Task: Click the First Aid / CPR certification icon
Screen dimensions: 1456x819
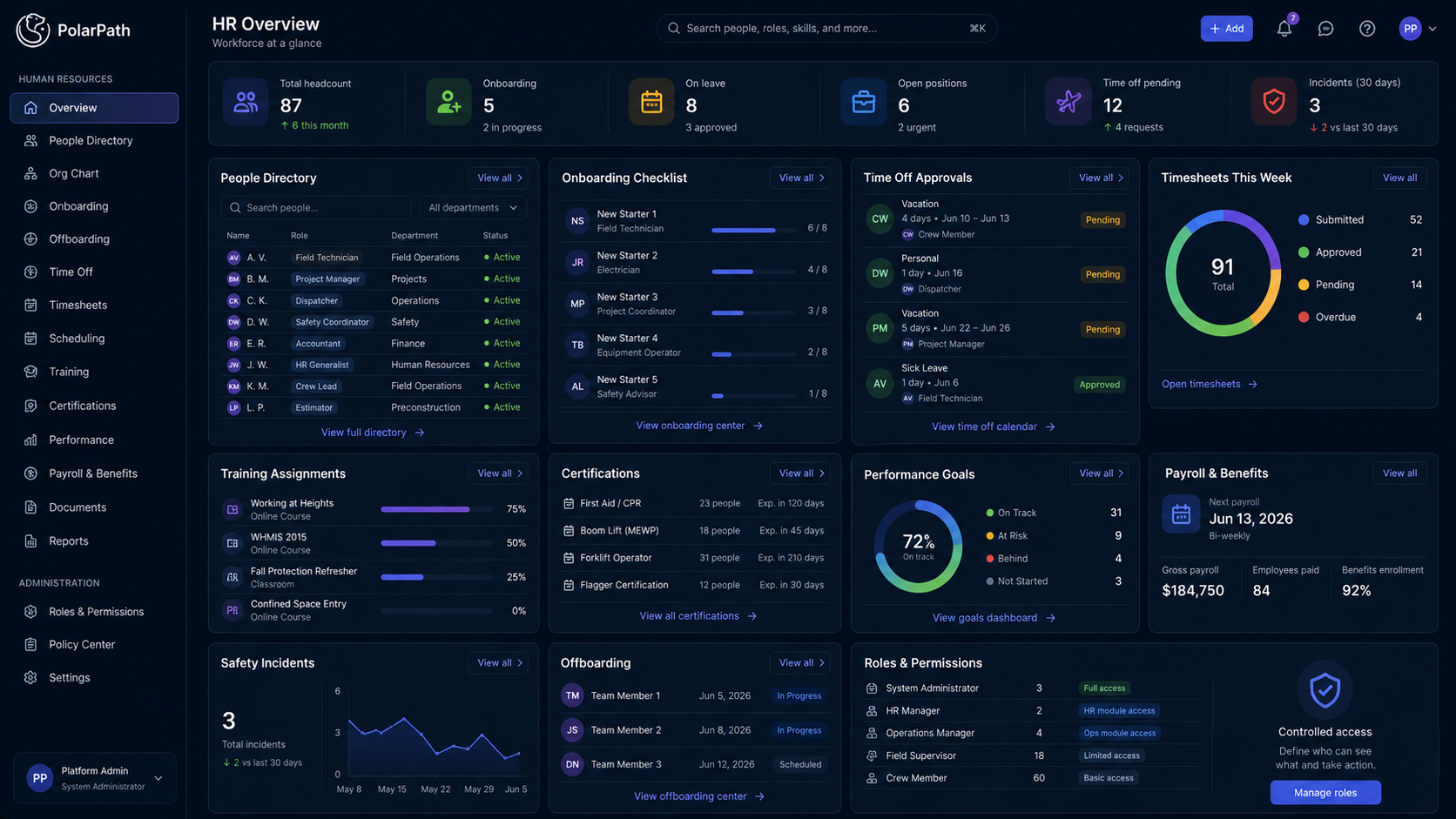Action: [569, 503]
